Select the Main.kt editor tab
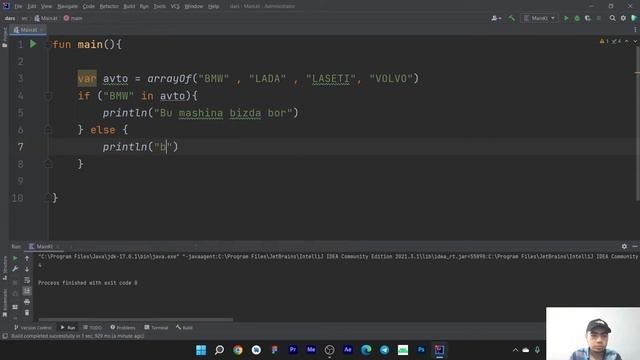 28,30
